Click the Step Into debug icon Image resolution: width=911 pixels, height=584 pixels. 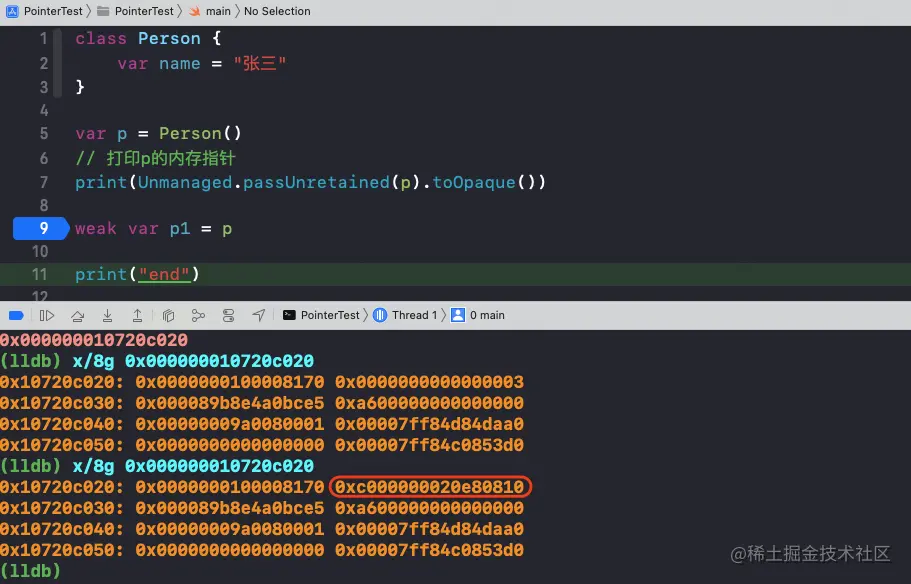click(x=107, y=316)
